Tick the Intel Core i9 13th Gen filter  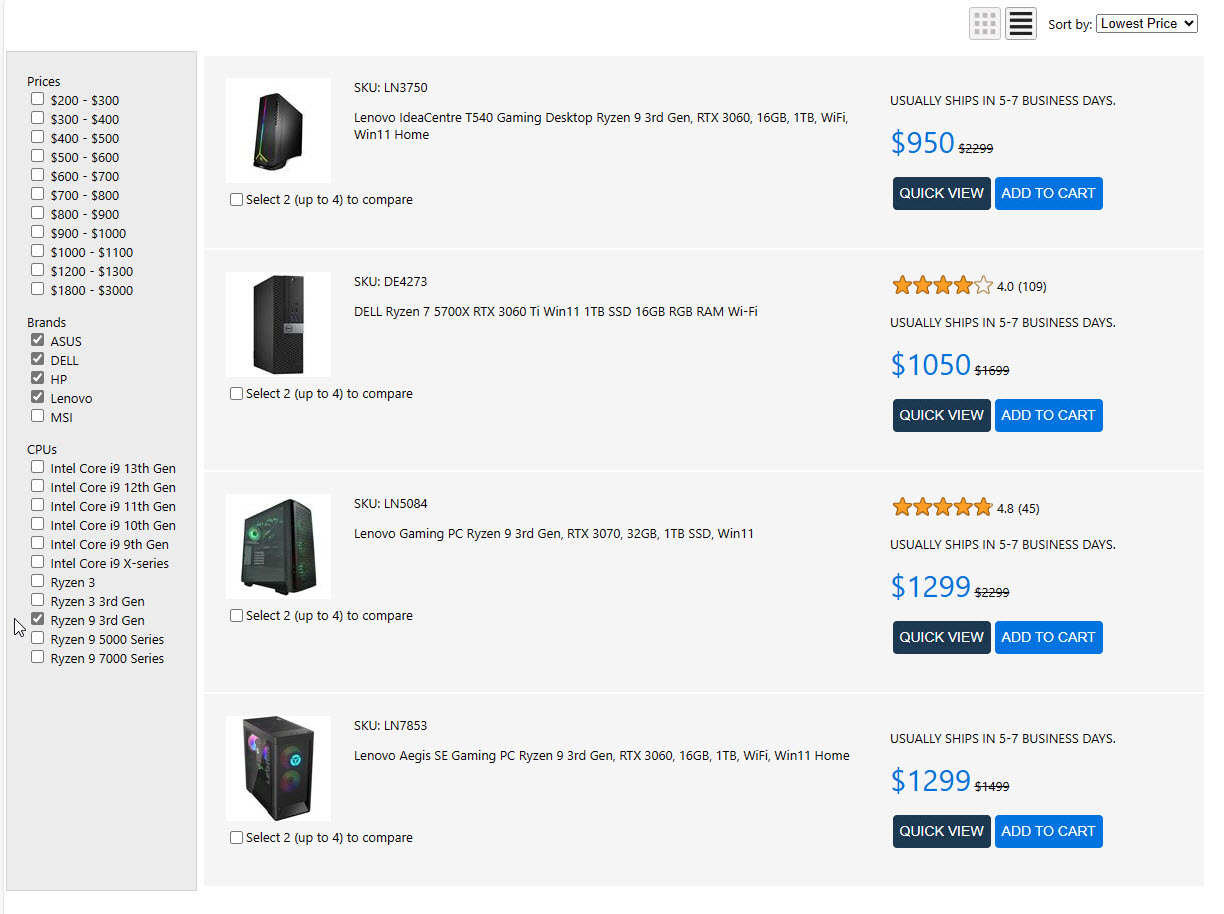(x=38, y=467)
